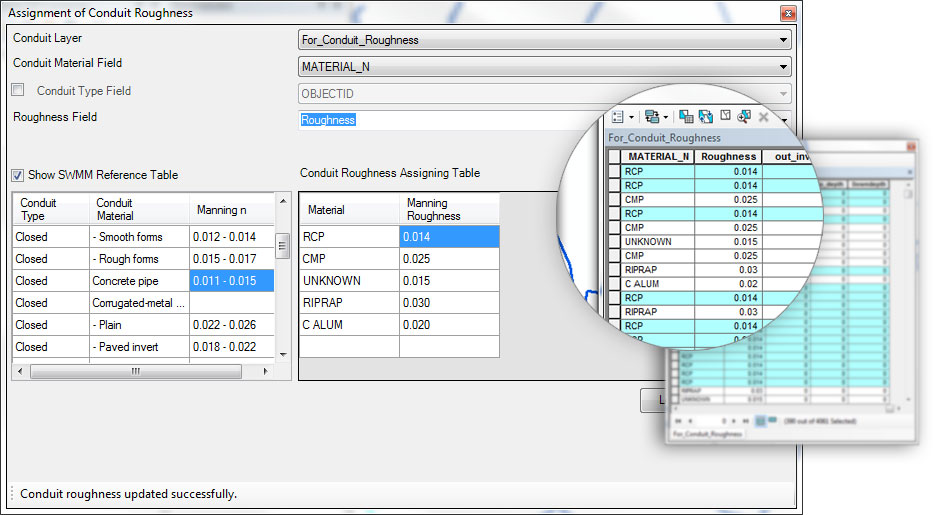The image size is (936, 515).
Task: Uncheck Show SWMM Reference Table
Action: [x=18, y=175]
